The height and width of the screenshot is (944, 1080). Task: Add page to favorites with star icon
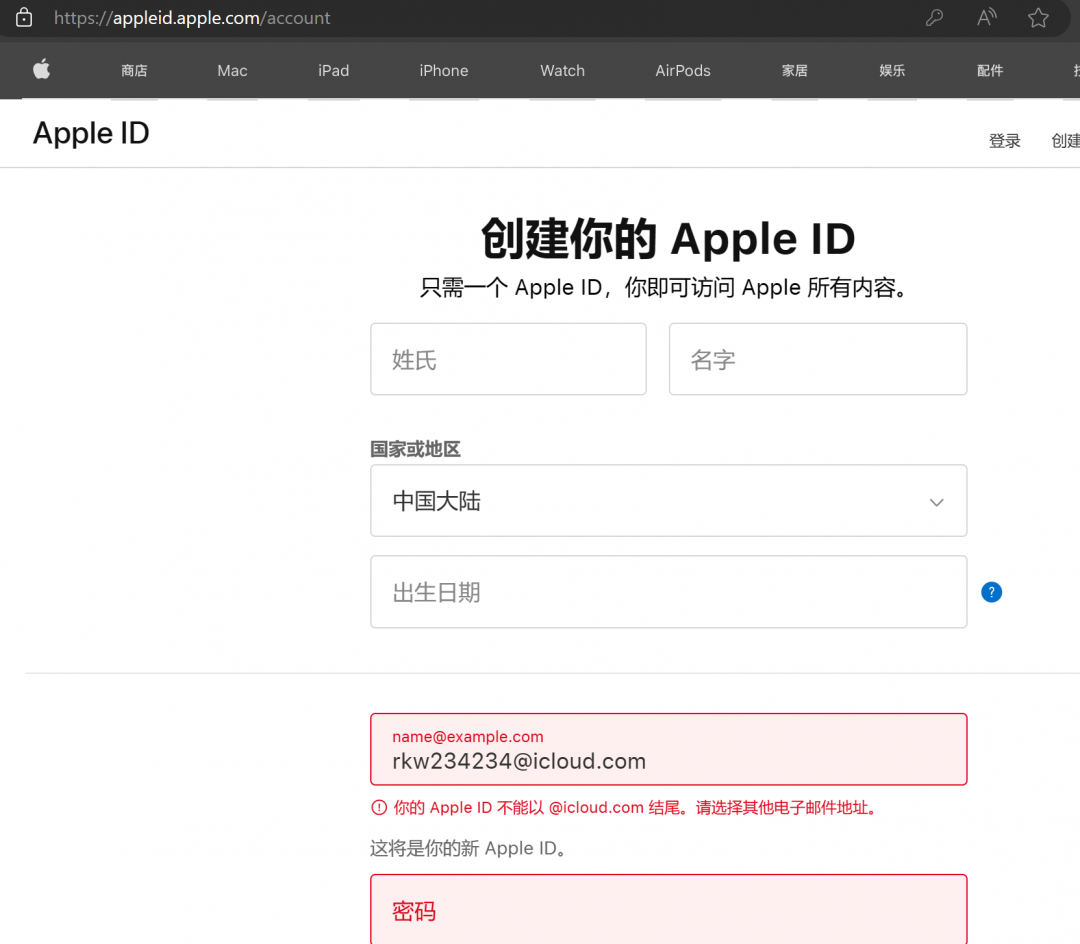click(1038, 17)
